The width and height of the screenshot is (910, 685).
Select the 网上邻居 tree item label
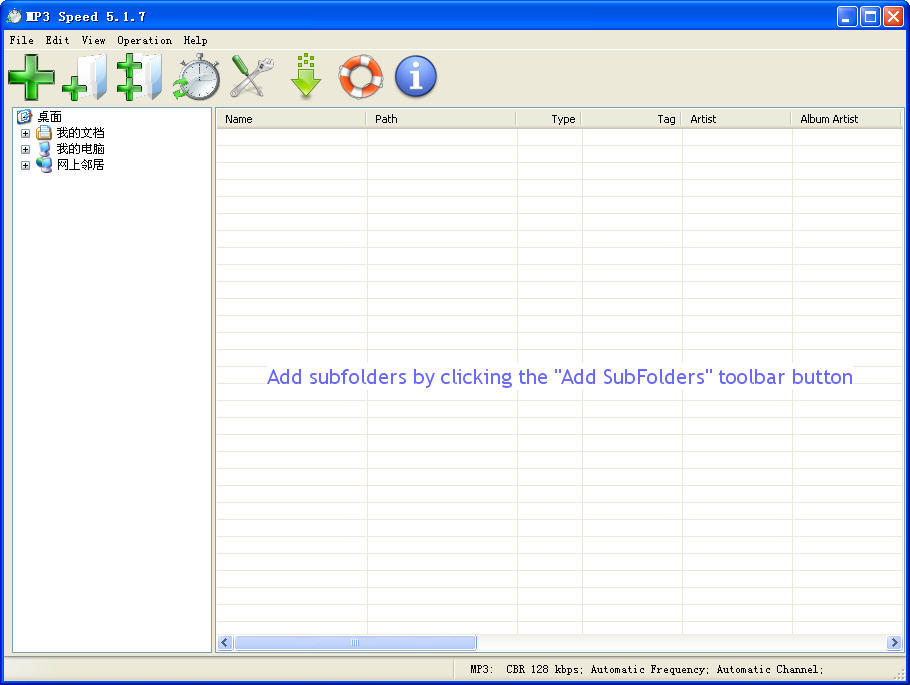coord(81,165)
